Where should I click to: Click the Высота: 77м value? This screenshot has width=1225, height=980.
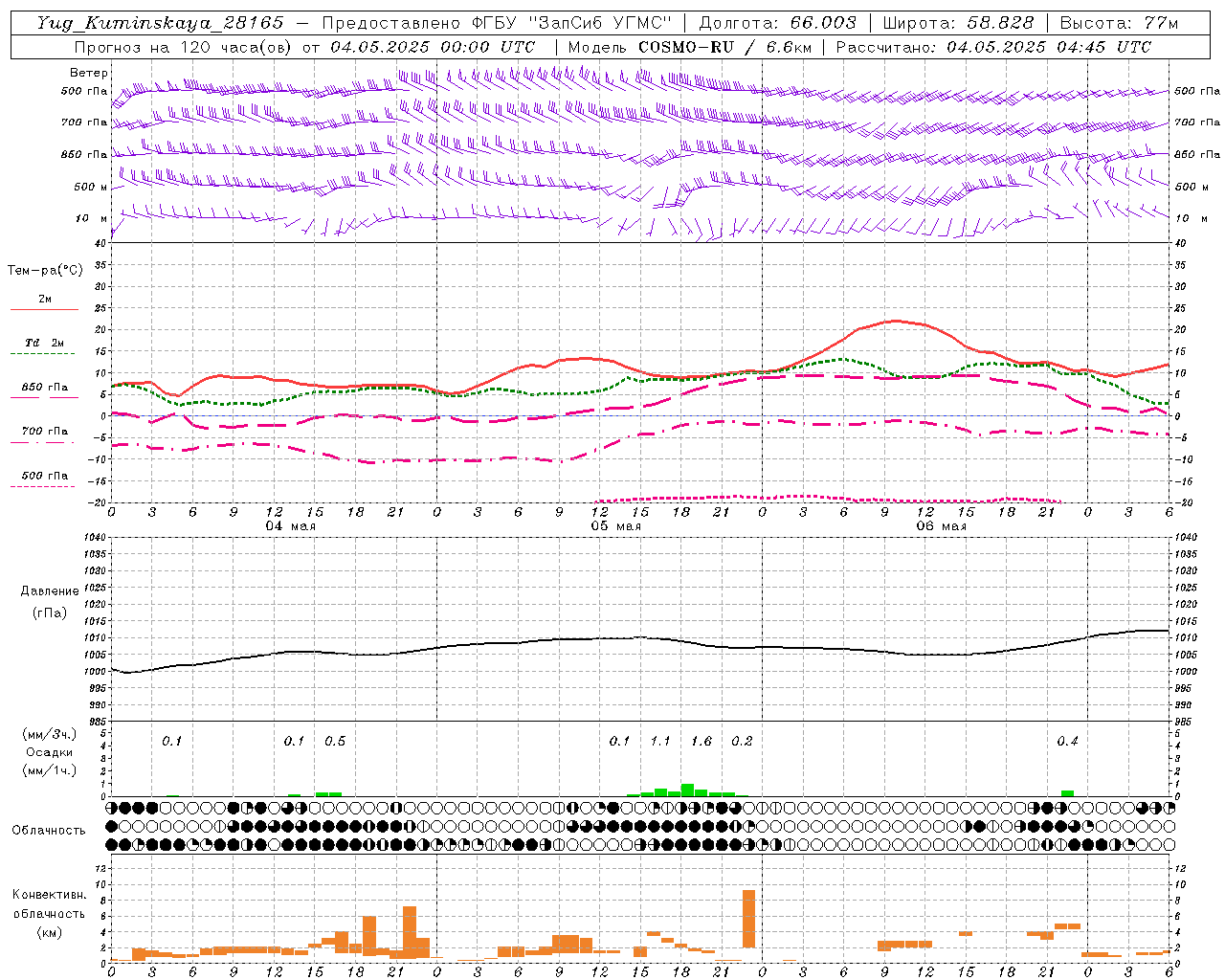1119,23
